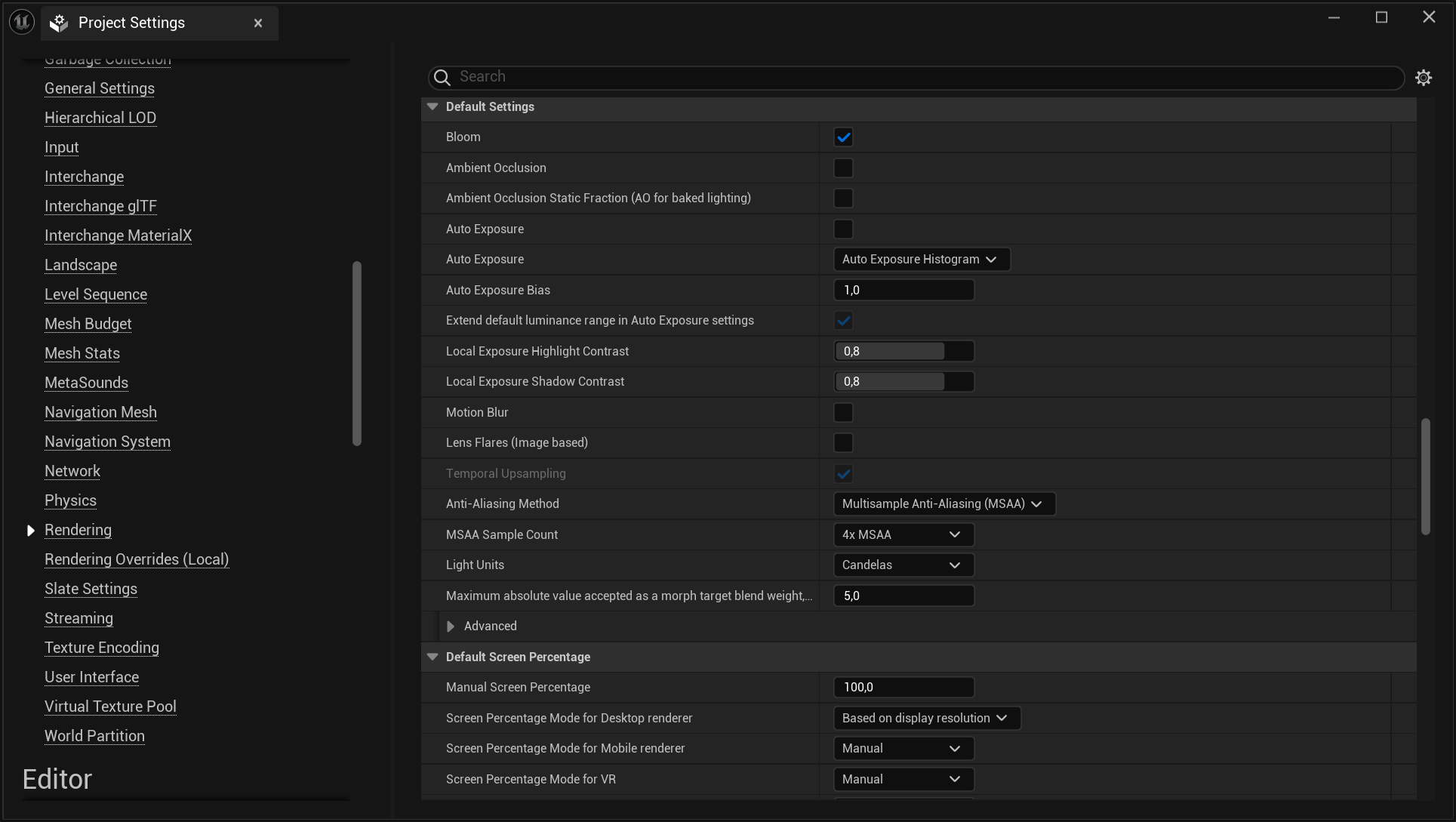Open the Physics settings page
The image size is (1456, 822).
pos(70,500)
